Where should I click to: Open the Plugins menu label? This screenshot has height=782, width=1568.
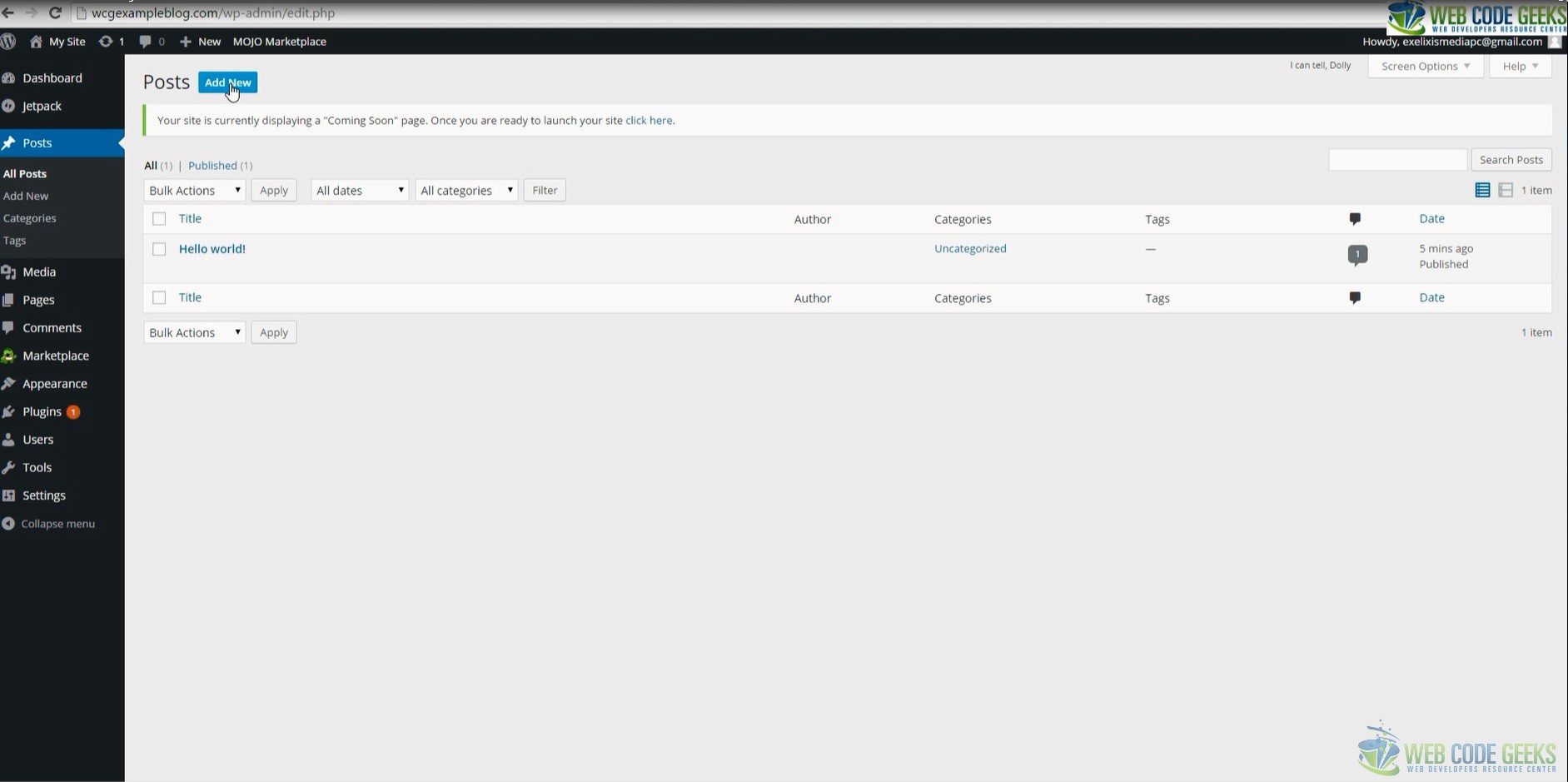pos(42,411)
